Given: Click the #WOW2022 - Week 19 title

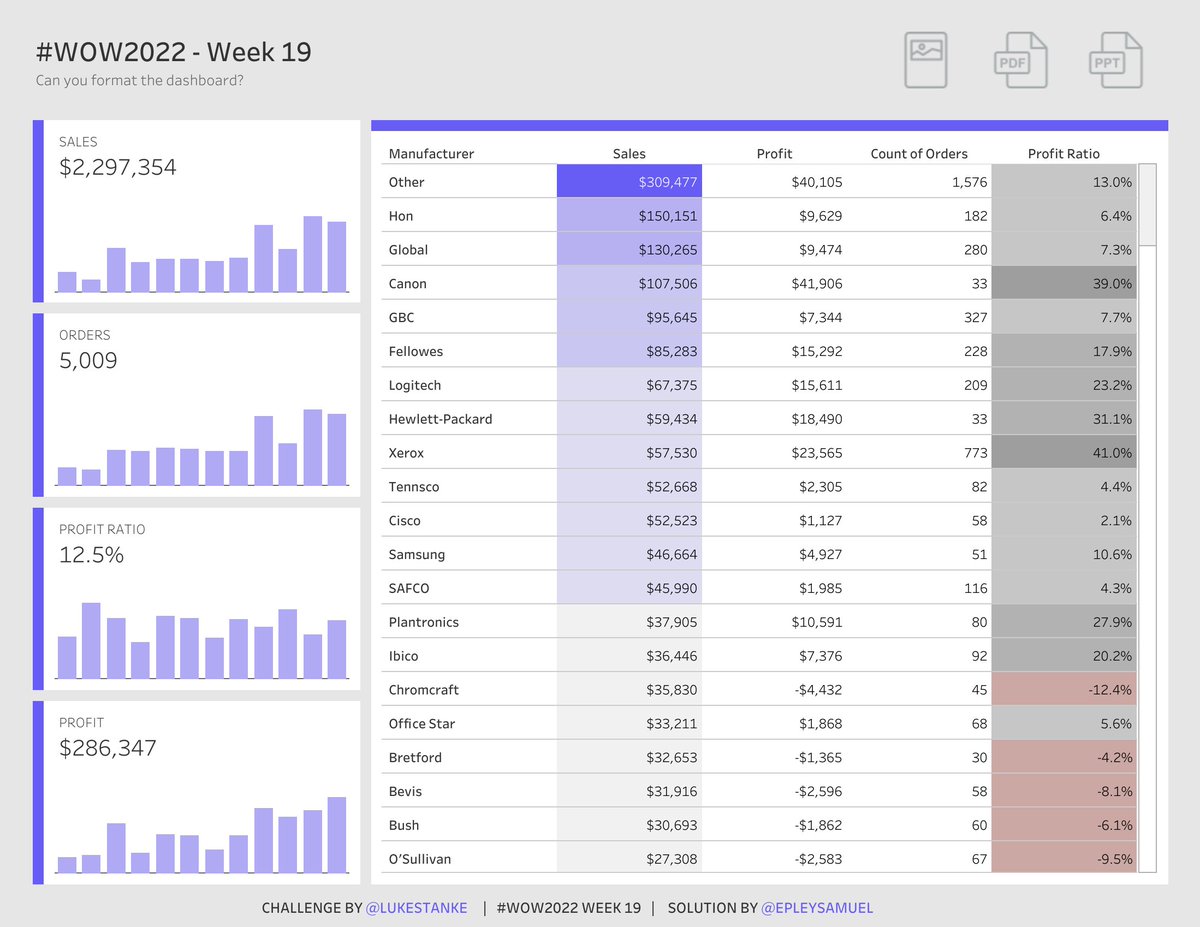Looking at the screenshot, I should (x=174, y=51).
